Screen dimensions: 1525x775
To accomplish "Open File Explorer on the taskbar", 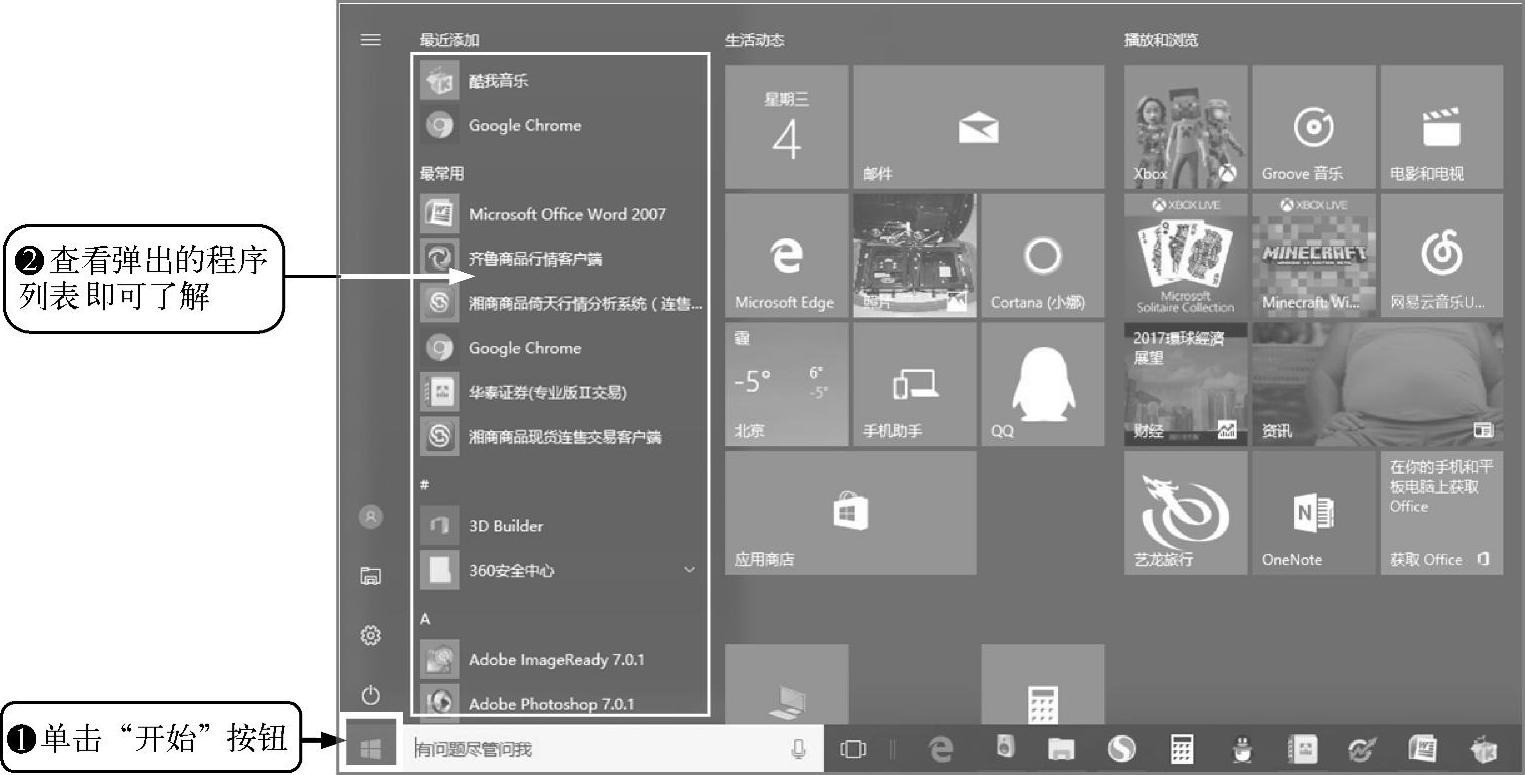I will pyautogui.click(x=1061, y=748).
